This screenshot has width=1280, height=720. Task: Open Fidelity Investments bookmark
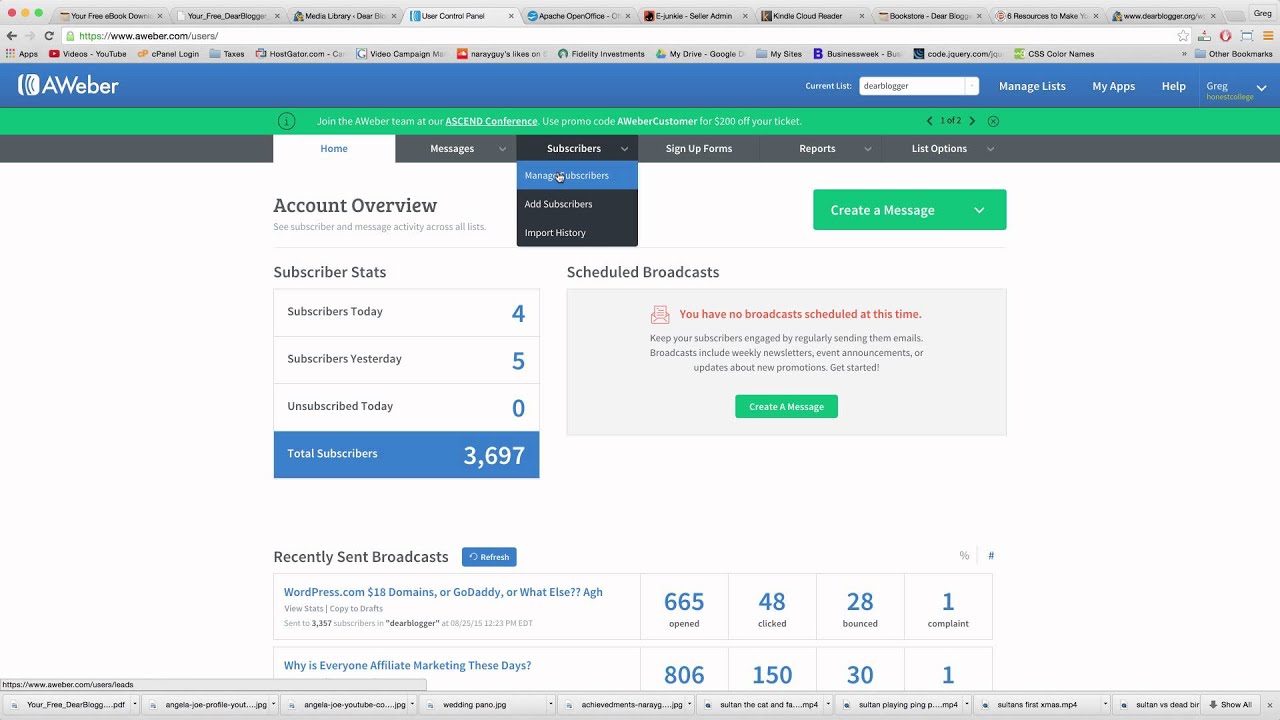click(x=601, y=54)
